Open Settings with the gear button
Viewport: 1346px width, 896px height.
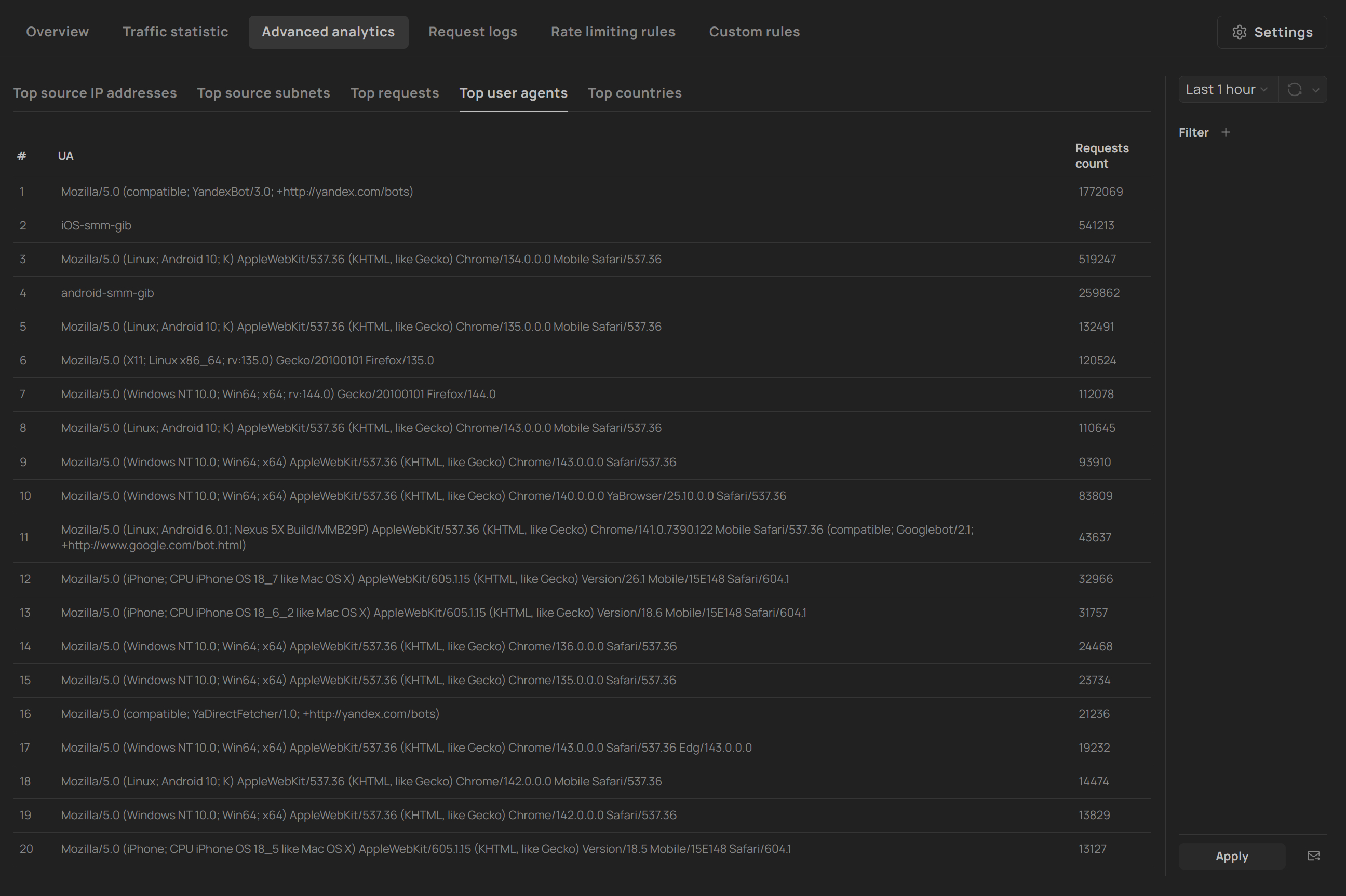pos(1272,32)
